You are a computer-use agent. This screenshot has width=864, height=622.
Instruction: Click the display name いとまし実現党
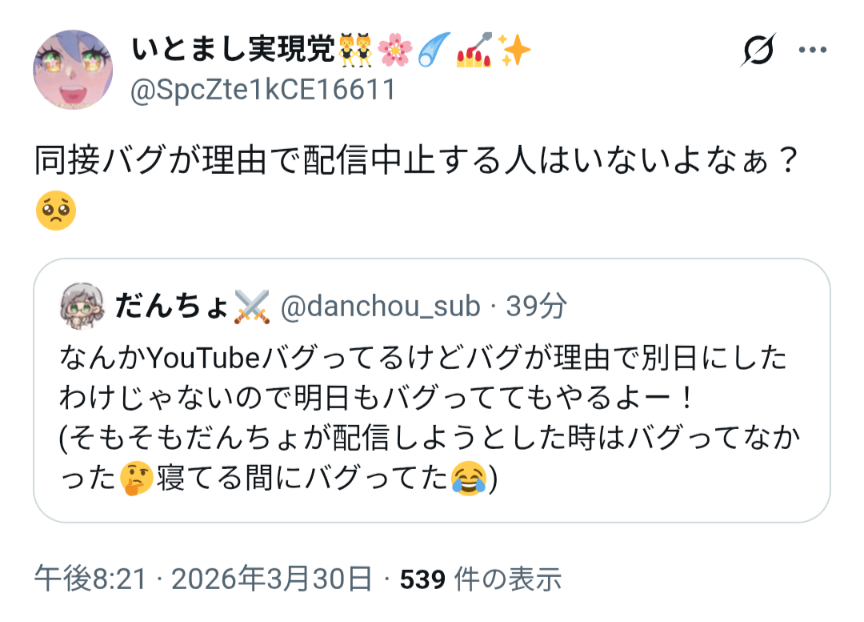point(233,49)
